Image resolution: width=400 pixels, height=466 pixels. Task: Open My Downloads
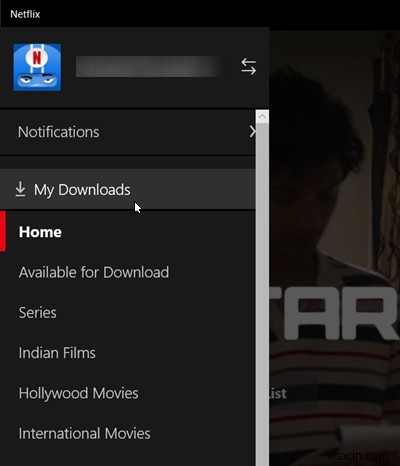[x=128, y=189]
